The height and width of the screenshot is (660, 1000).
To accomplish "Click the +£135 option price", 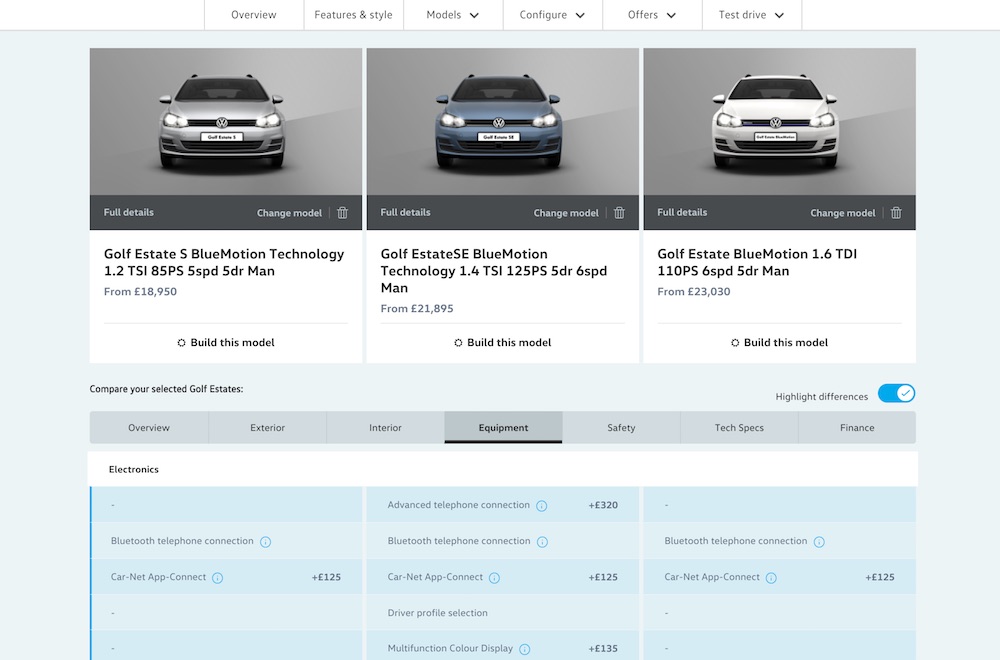I will 603,649.
